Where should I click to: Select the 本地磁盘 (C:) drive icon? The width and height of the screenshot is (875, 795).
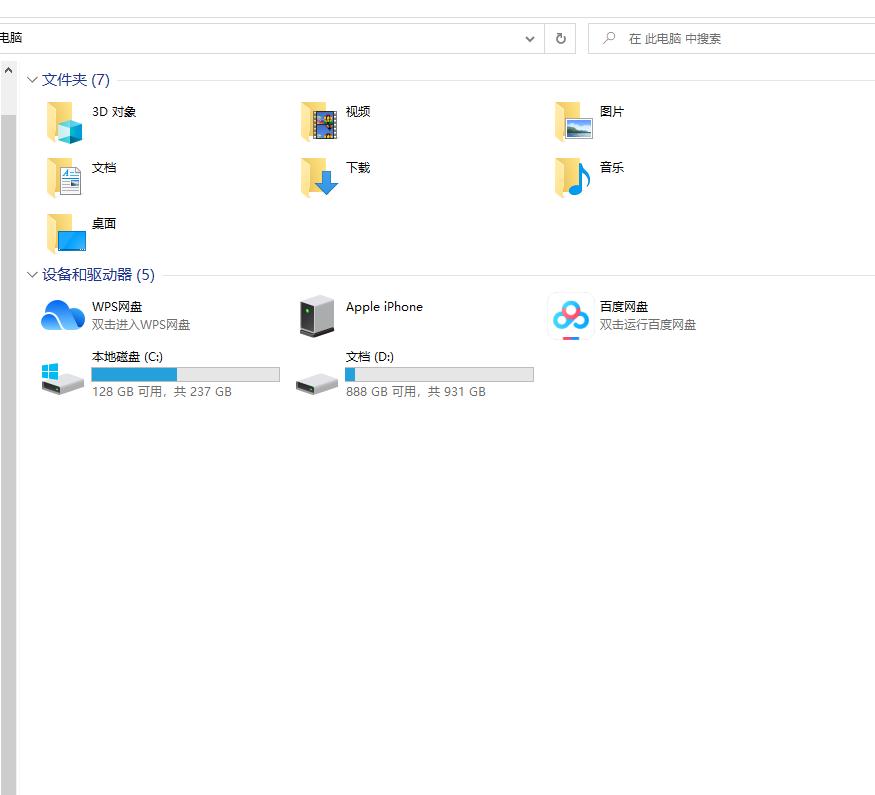tap(62, 379)
